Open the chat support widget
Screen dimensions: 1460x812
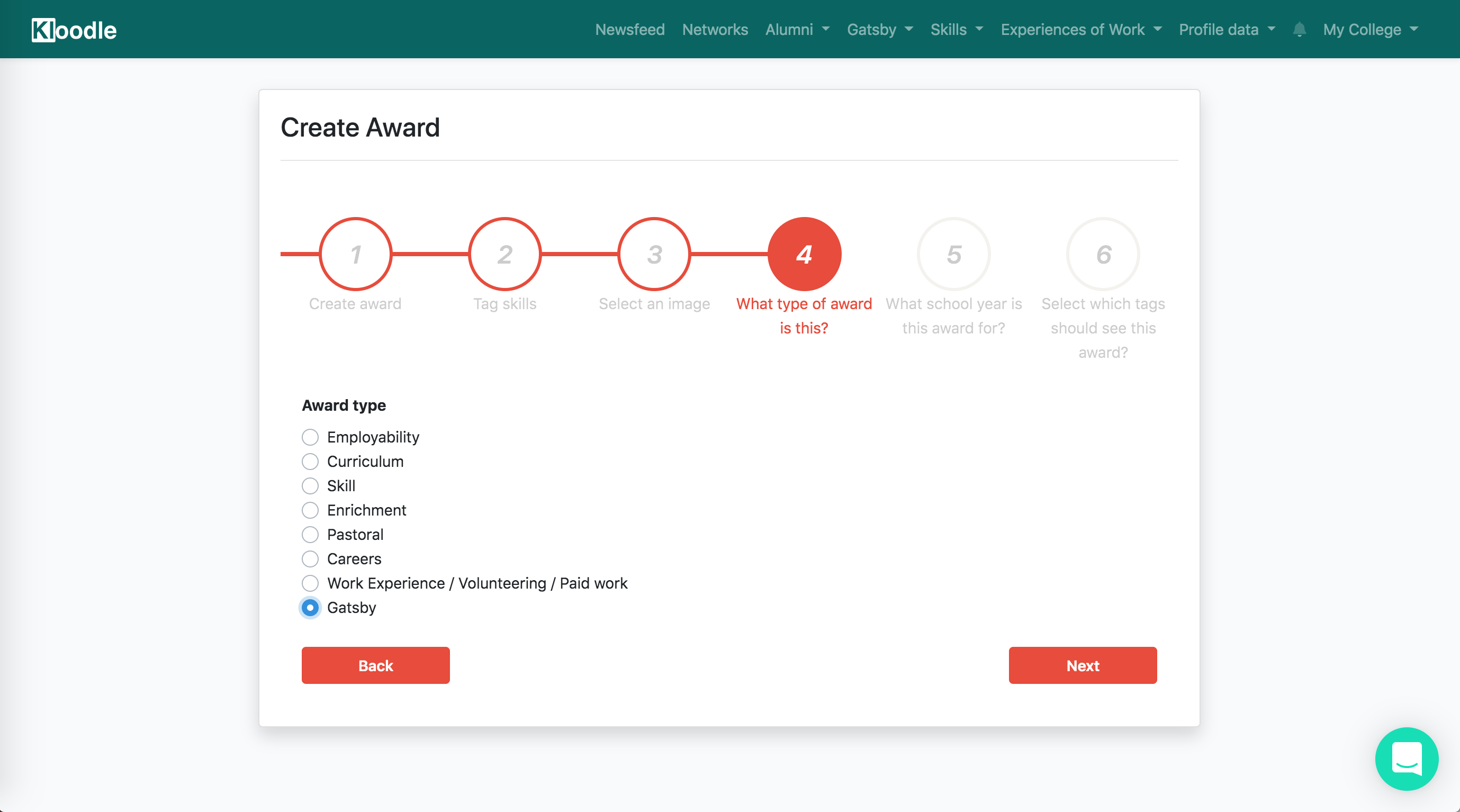pyautogui.click(x=1407, y=759)
